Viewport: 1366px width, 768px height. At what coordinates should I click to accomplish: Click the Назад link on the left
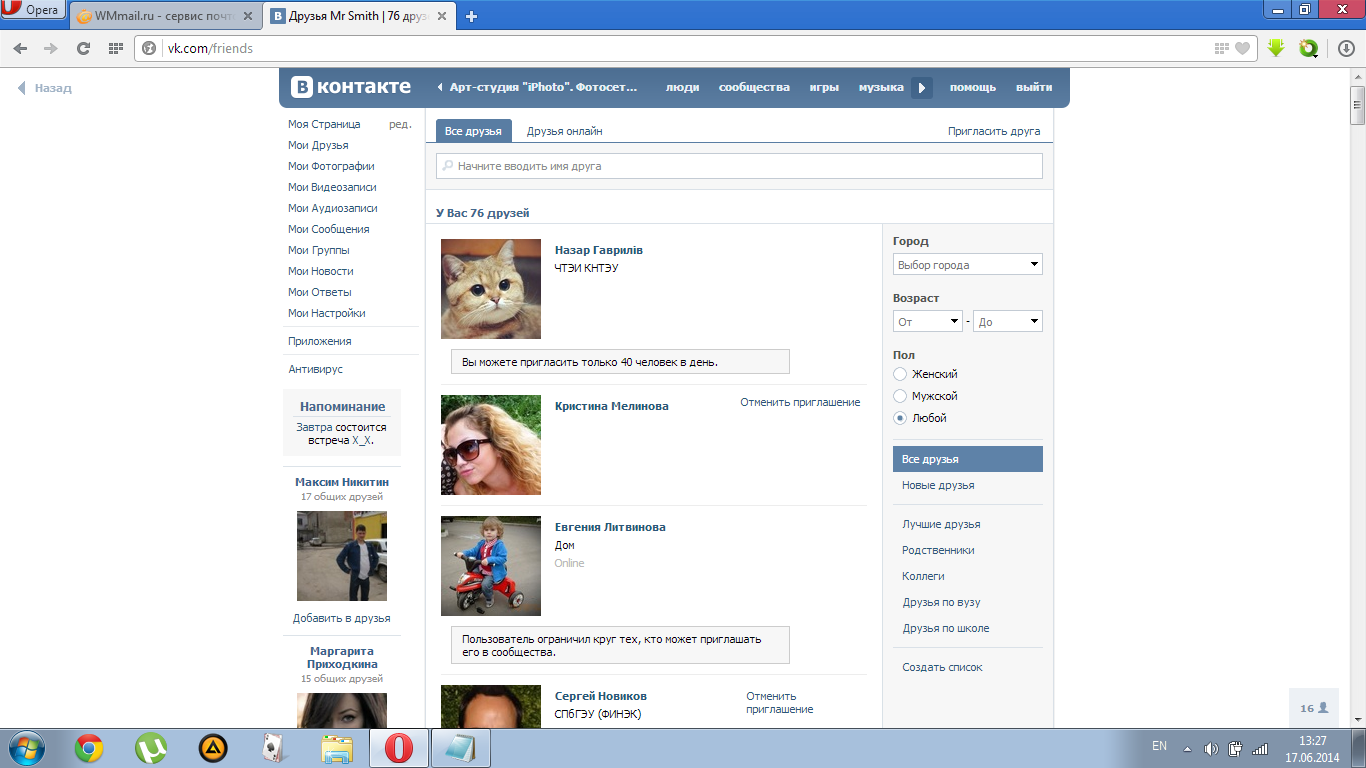click(45, 88)
